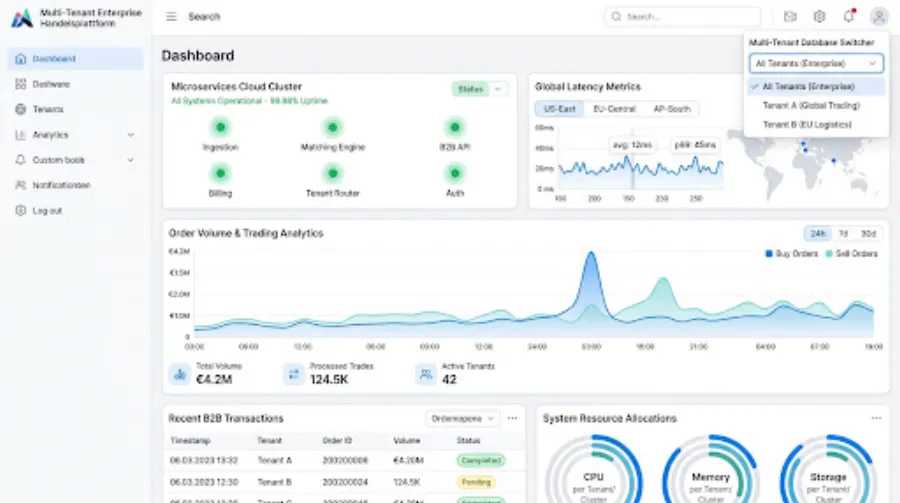Click the green Status button
Viewport: 900px width, 503px height.
[470, 89]
